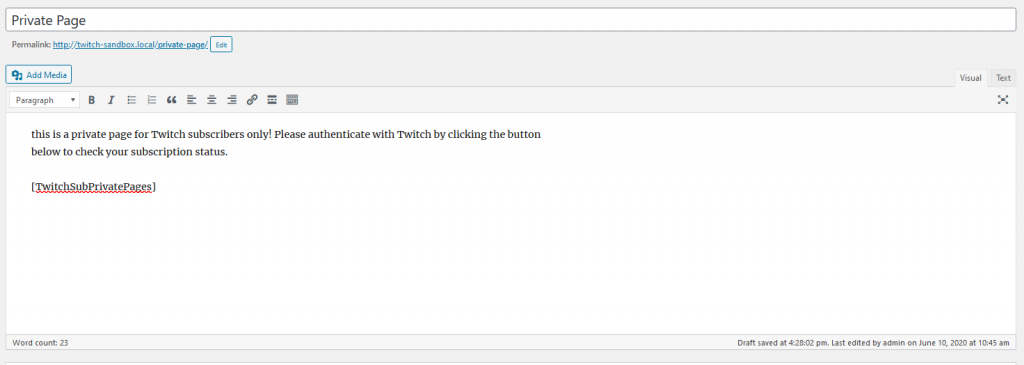Align text center

click(x=212, y=100)
